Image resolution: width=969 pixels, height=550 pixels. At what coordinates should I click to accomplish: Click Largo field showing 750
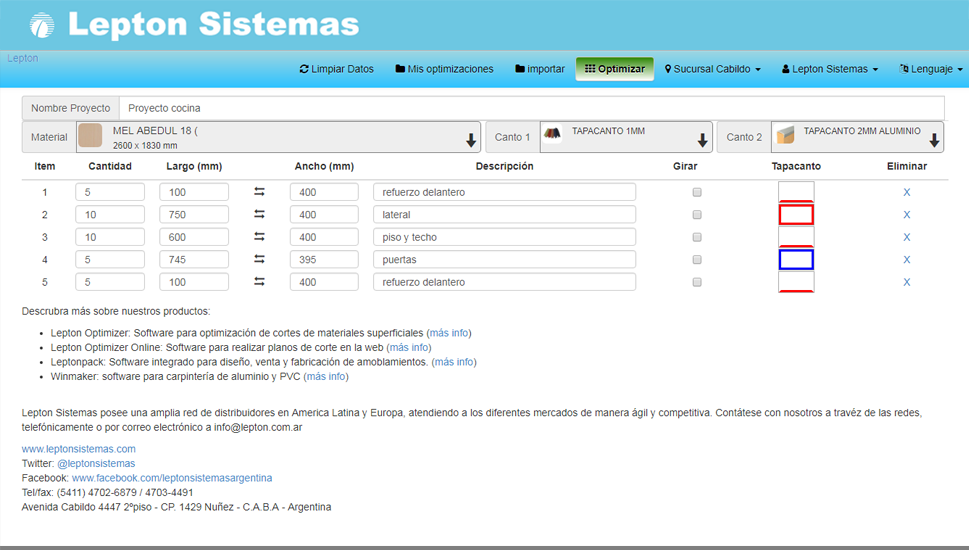(194, 214)
